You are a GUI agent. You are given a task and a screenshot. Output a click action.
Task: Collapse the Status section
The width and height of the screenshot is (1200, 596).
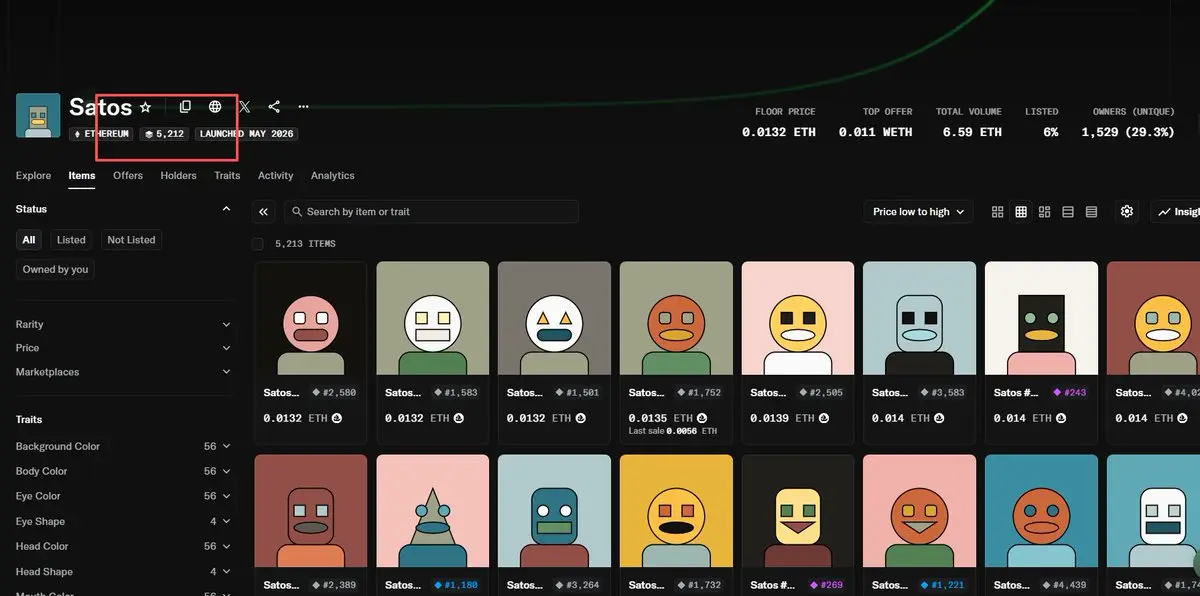click(x=226, y=209)
